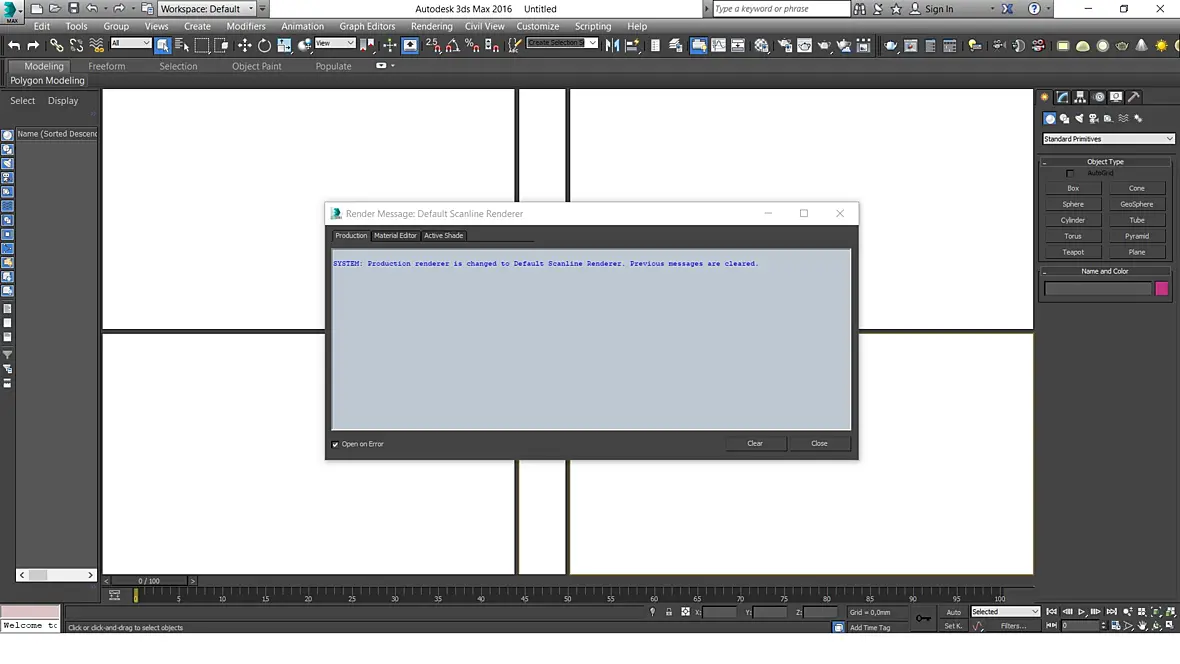This screenshot has width=1180, height=664.
Task: Select the Rotate tool
Action: [x=264, y=46]
